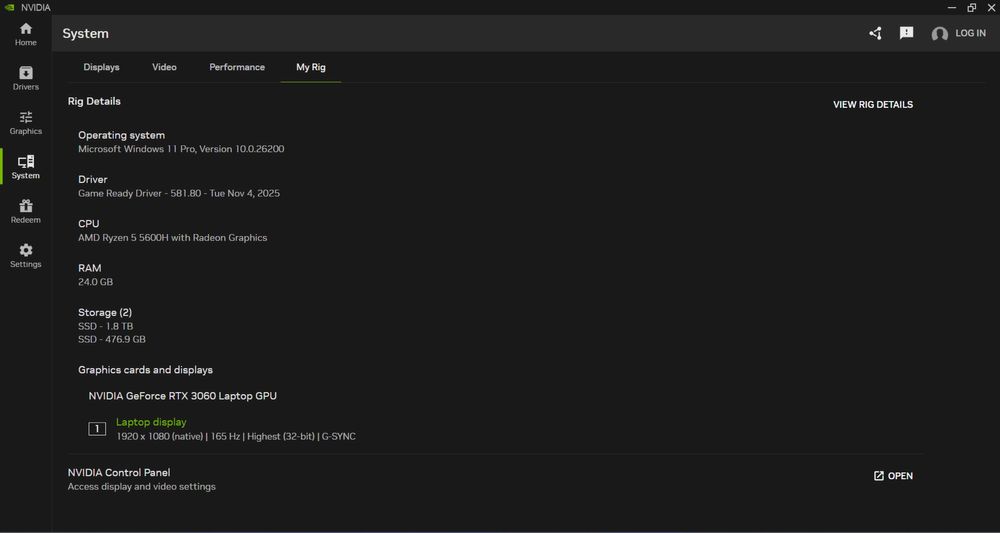
Task: Click Graphics cards and displays heading
Action: tap(145, 370)
